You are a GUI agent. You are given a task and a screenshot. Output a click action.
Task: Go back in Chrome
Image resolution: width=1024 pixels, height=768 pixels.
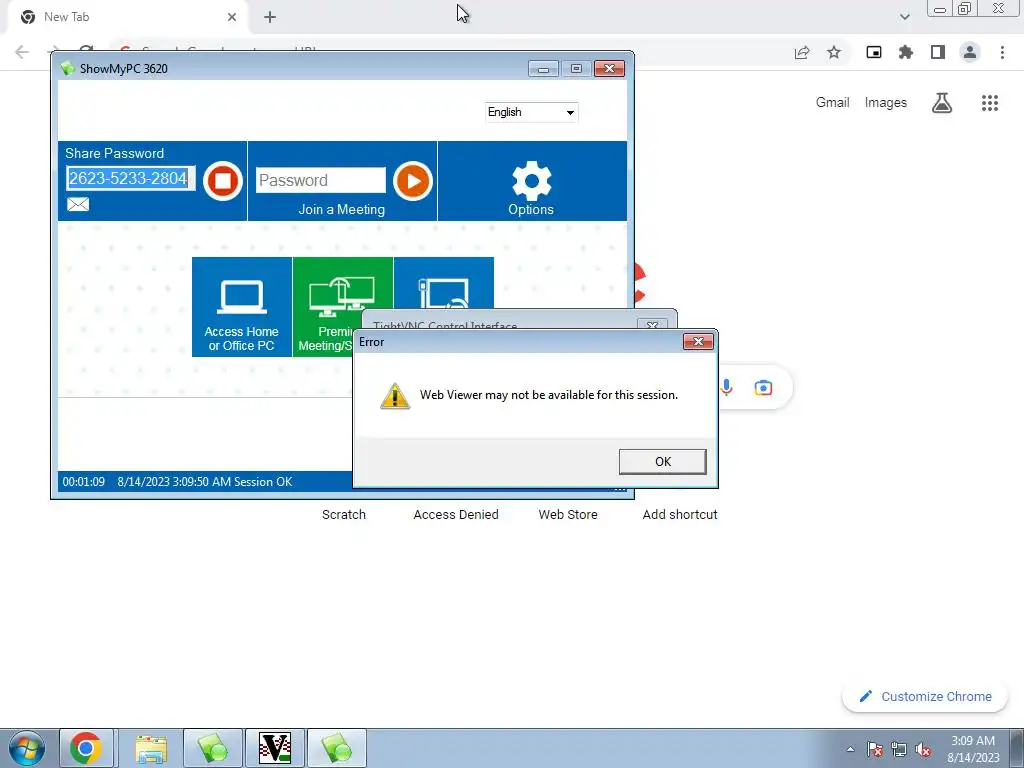click(x=22, y=52)
